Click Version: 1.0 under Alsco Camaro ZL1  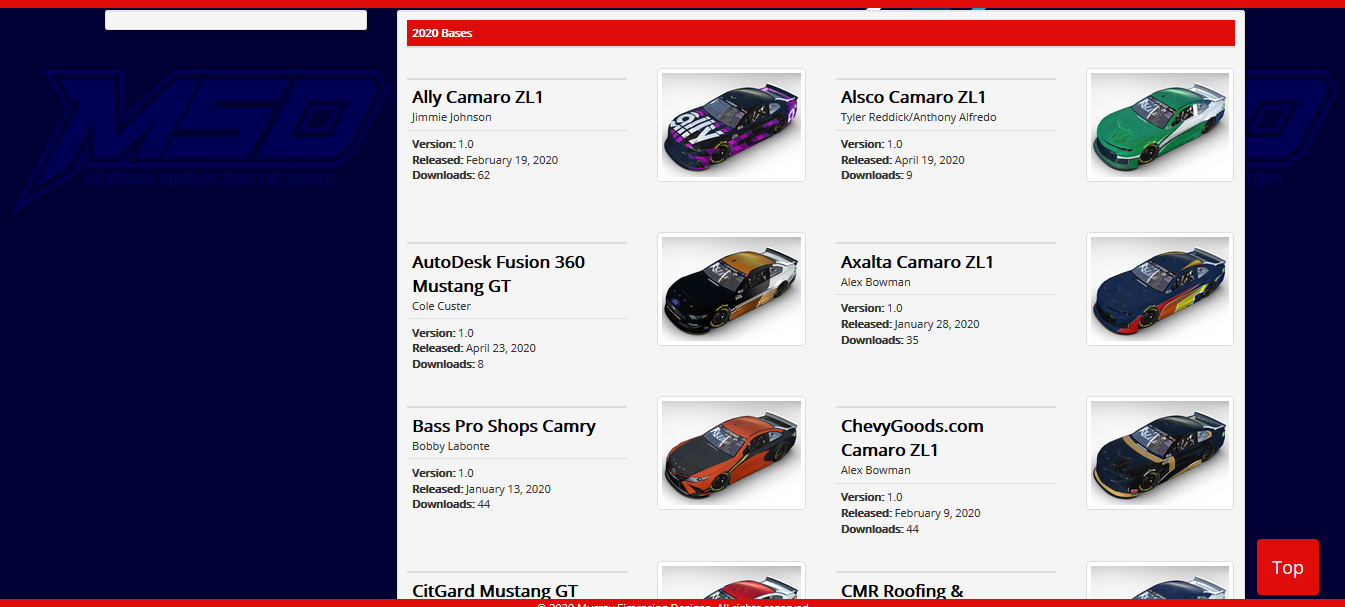coord(872,144)
